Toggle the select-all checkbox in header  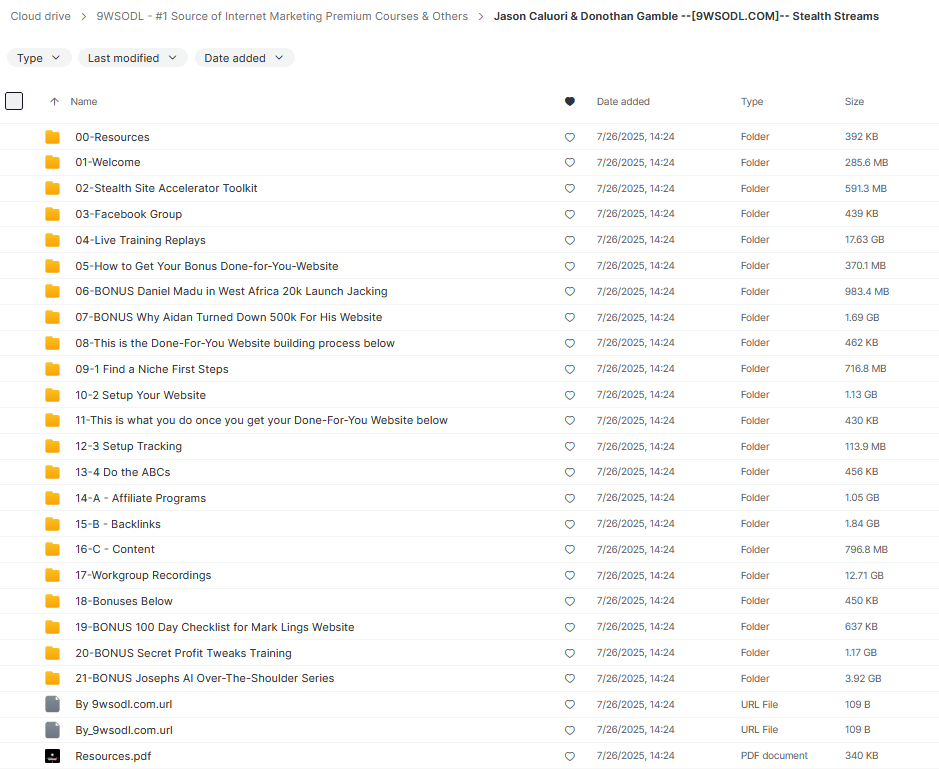point(14,101)
